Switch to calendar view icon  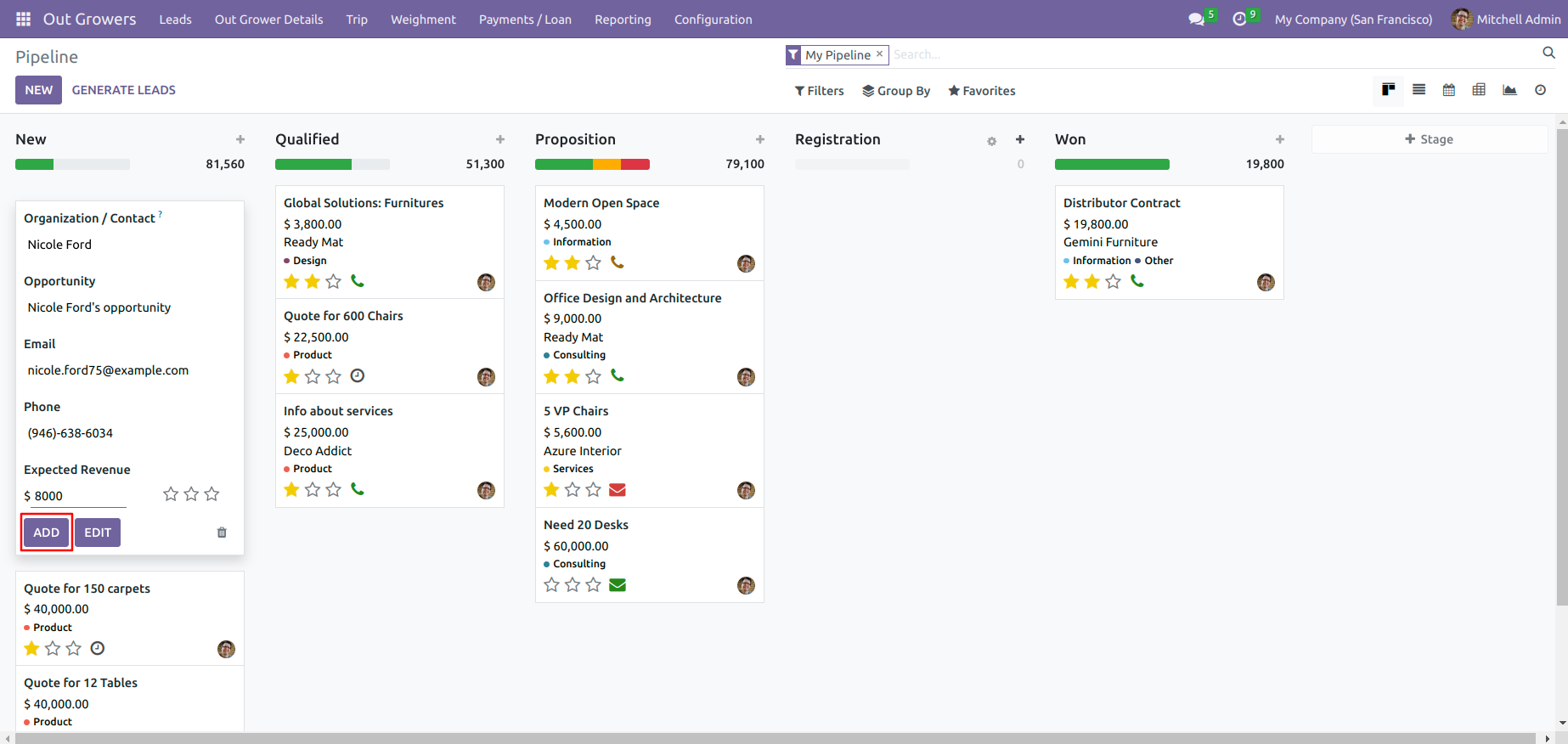point(1449,90)
